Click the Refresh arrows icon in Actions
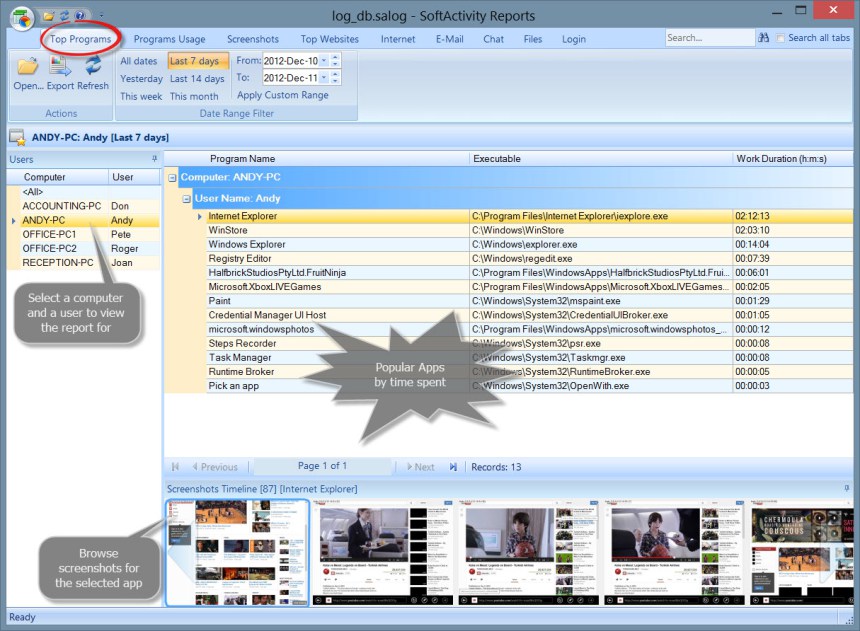 (93, 67)
